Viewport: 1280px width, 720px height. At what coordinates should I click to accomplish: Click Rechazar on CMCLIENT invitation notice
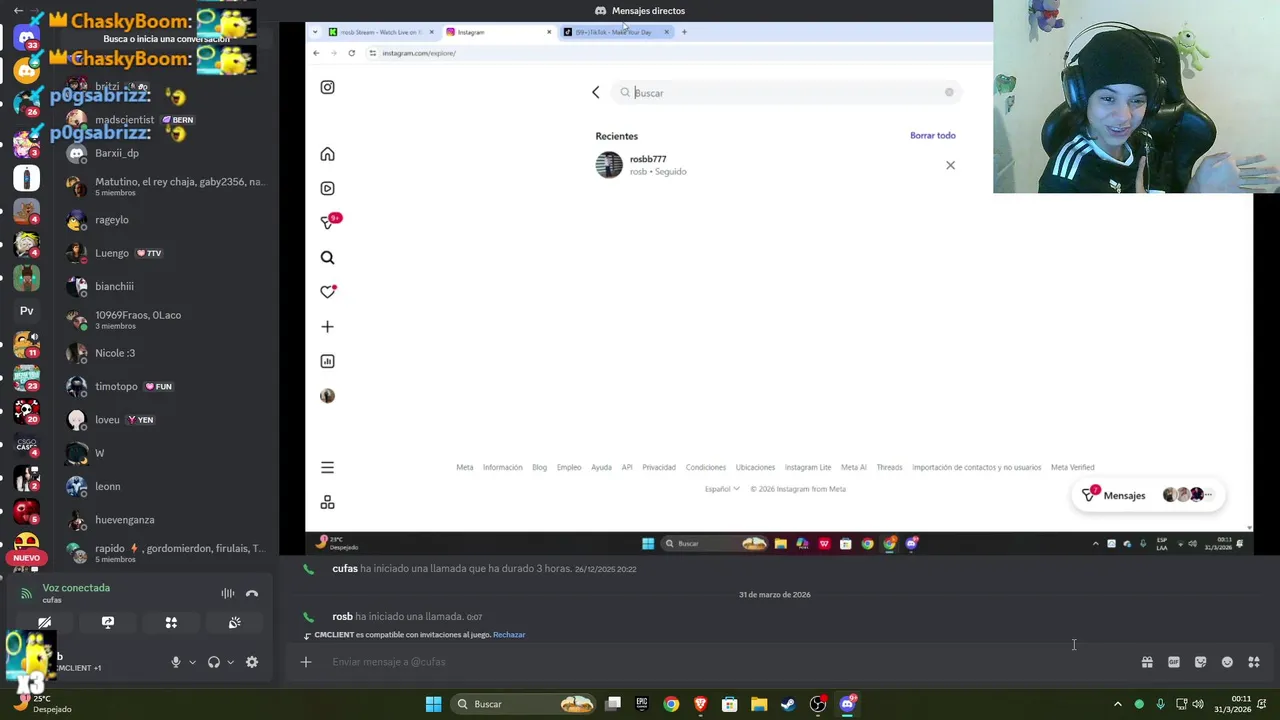click(509, 635)
